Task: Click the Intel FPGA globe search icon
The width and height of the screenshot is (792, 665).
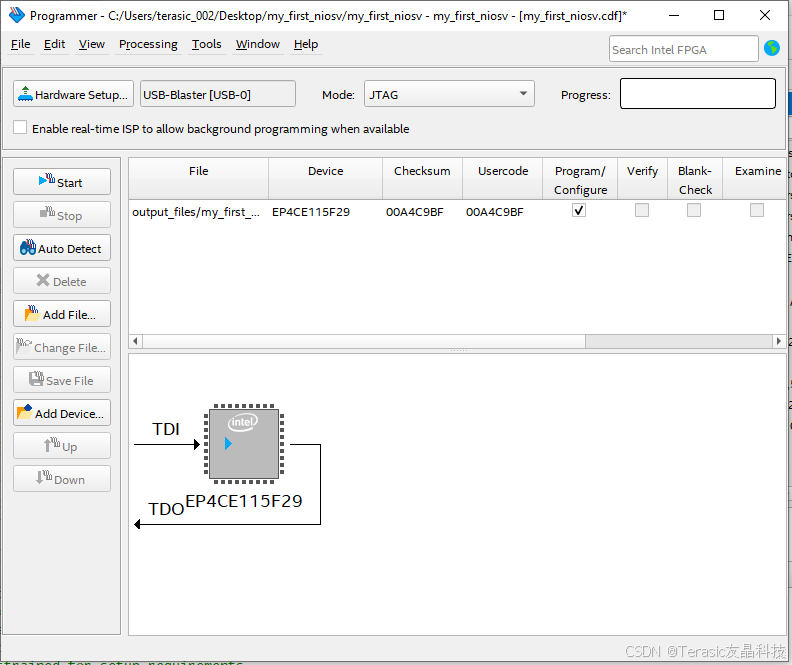Action: pyautogui.click(x=772, y=48)
